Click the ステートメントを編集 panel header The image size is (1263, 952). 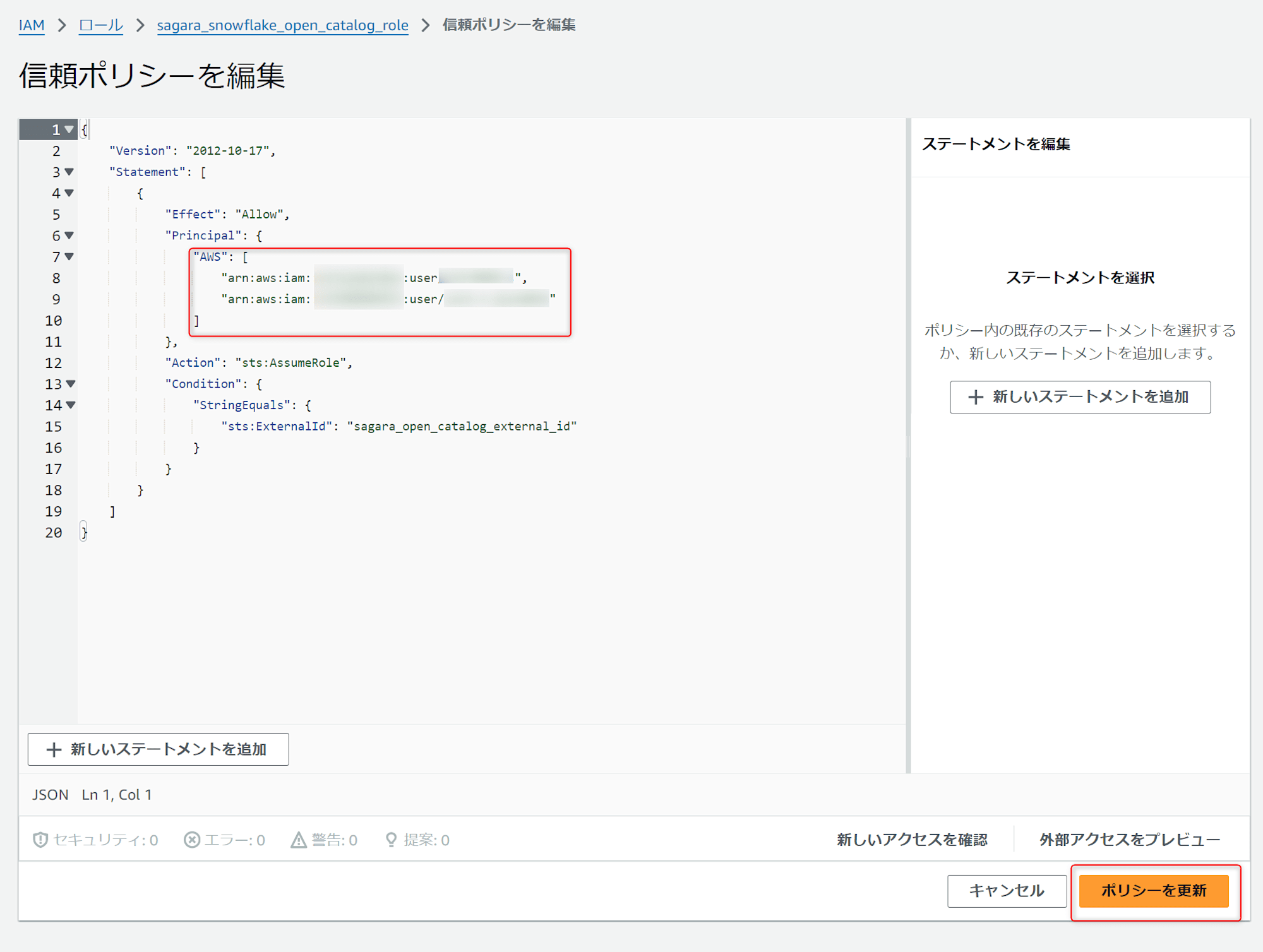click(996, 145)
